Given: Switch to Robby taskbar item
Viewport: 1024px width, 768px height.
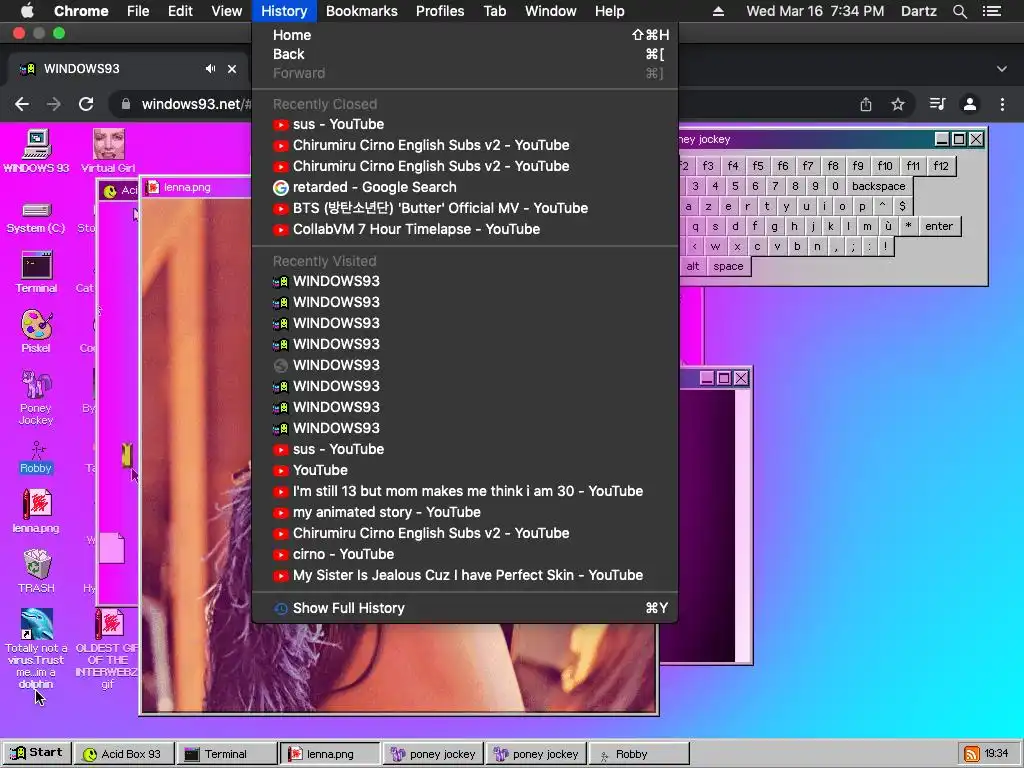Looking at the screenshot, I should click(639, 754).
